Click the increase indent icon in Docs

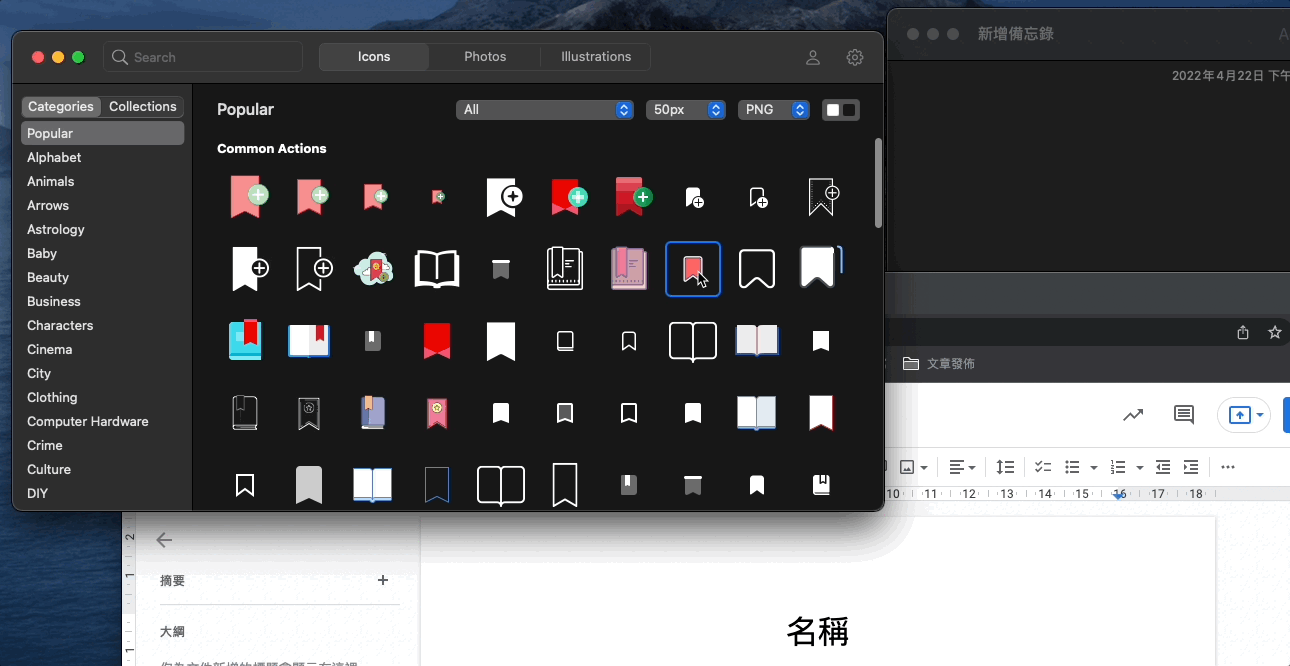1191,467
